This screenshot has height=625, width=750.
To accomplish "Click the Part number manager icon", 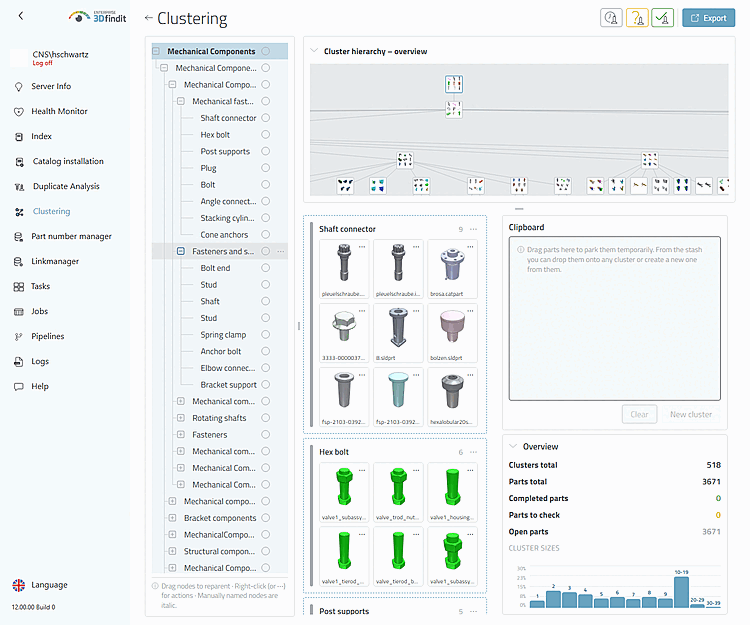I will click(x=19, y=237).
